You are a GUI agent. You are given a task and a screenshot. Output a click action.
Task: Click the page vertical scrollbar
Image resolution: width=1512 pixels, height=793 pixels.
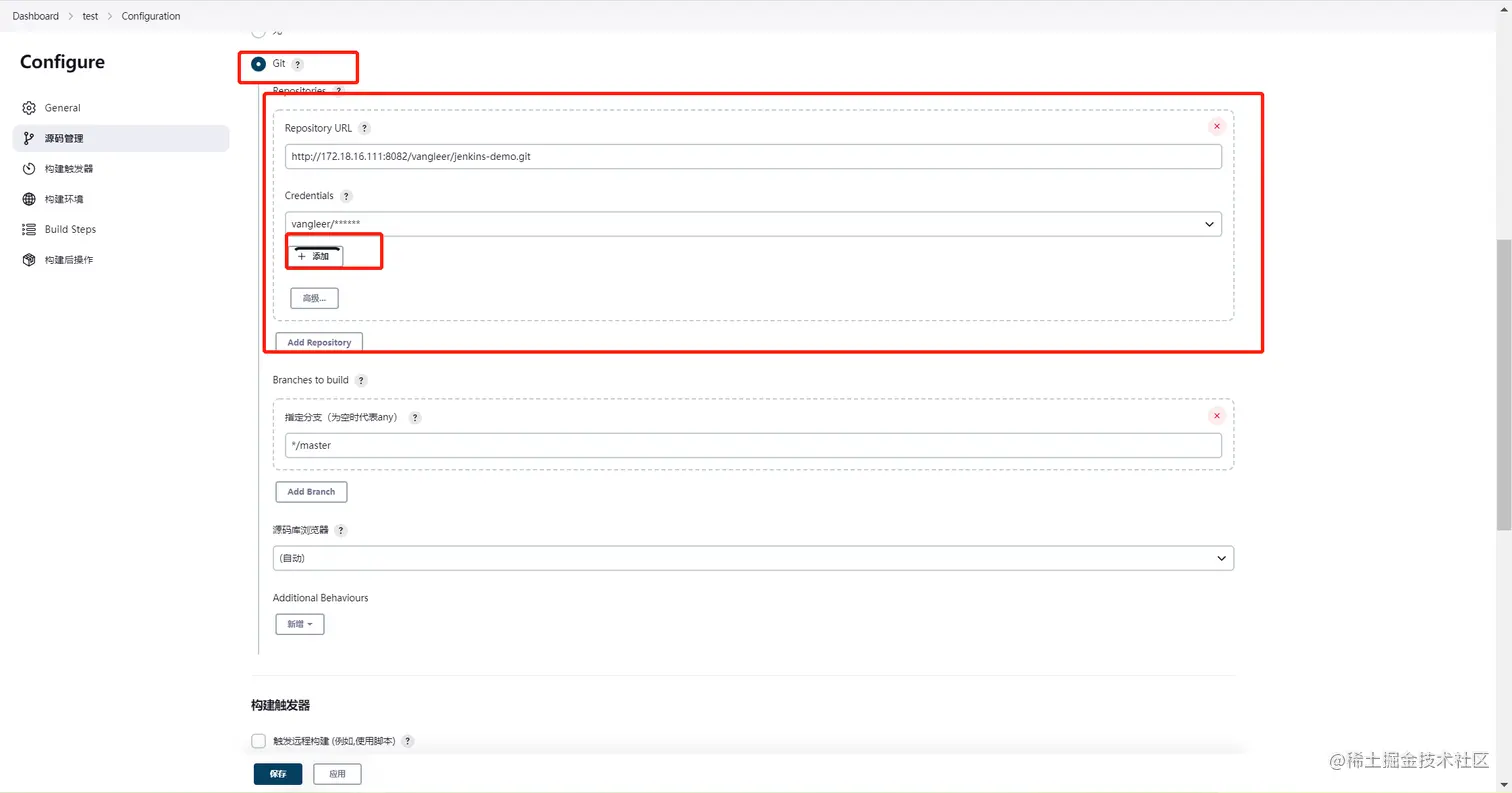pyautogui.click(x=1504, y=385)
